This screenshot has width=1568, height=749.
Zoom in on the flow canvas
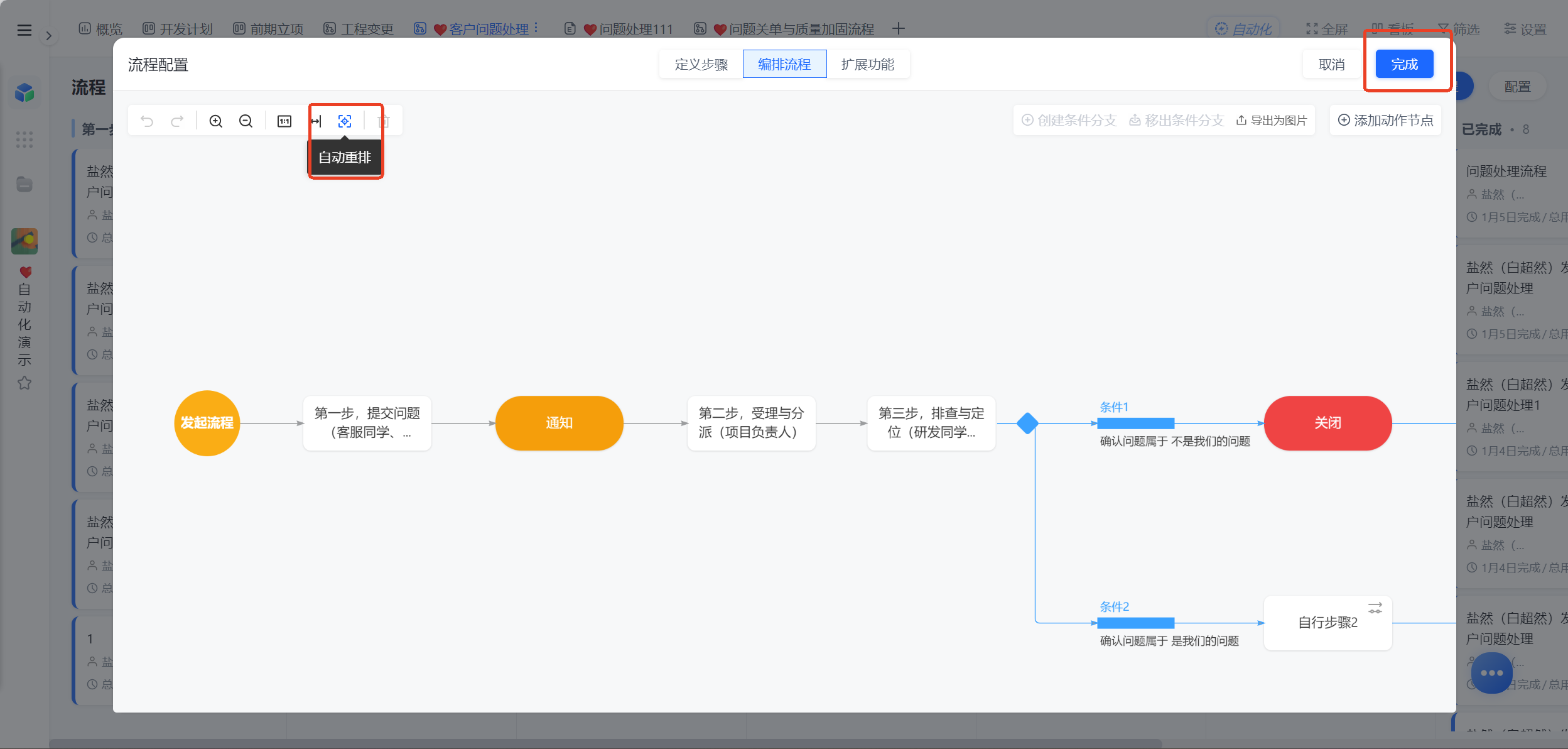coord(215,121)
